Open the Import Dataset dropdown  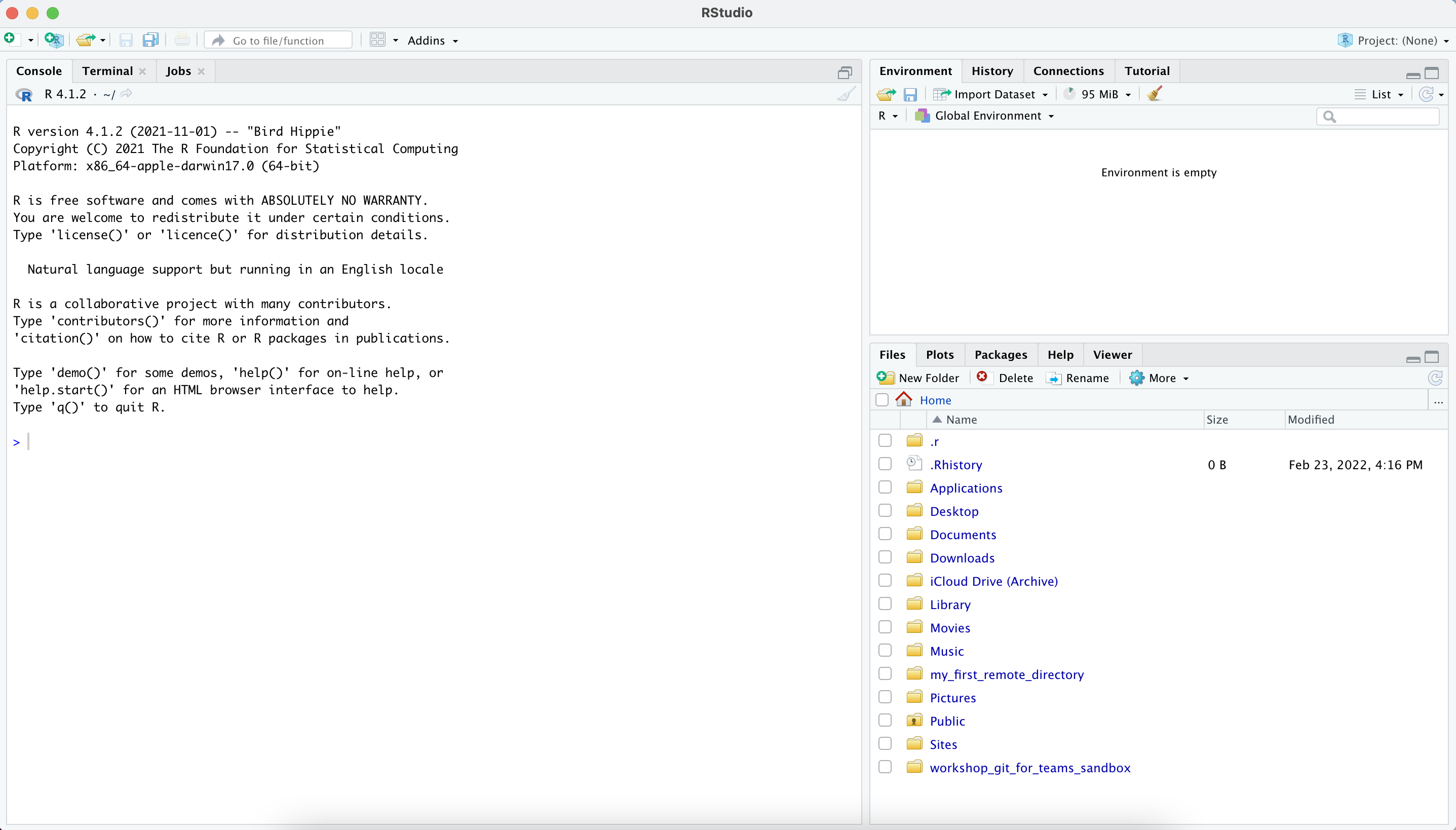pyautogui.click(x=990, y=95)
